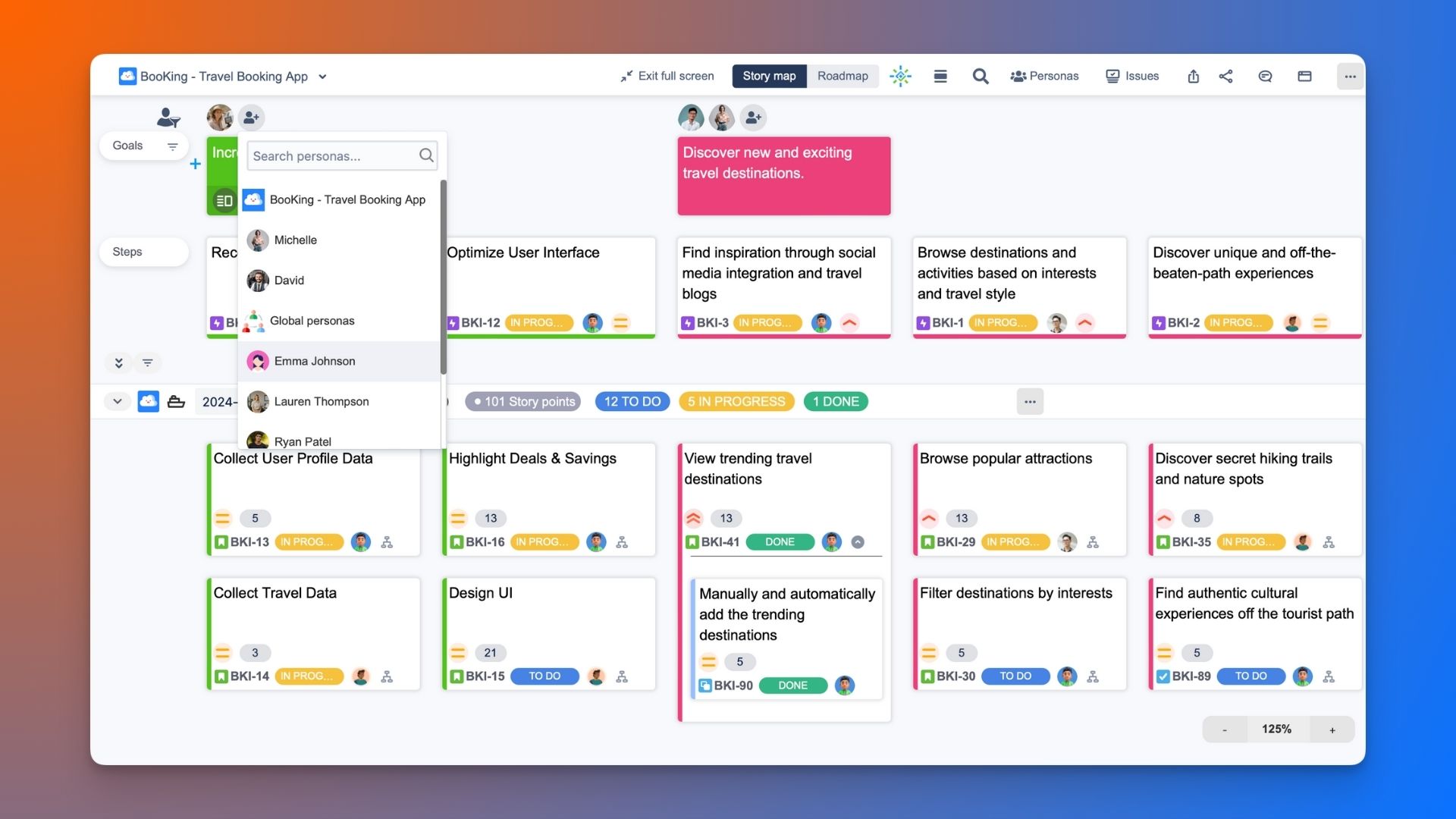The image size is (1456, 819).
Task: Collapse the sprint row with its chevron
Action: pyautogui.click(x=118, y=401)
